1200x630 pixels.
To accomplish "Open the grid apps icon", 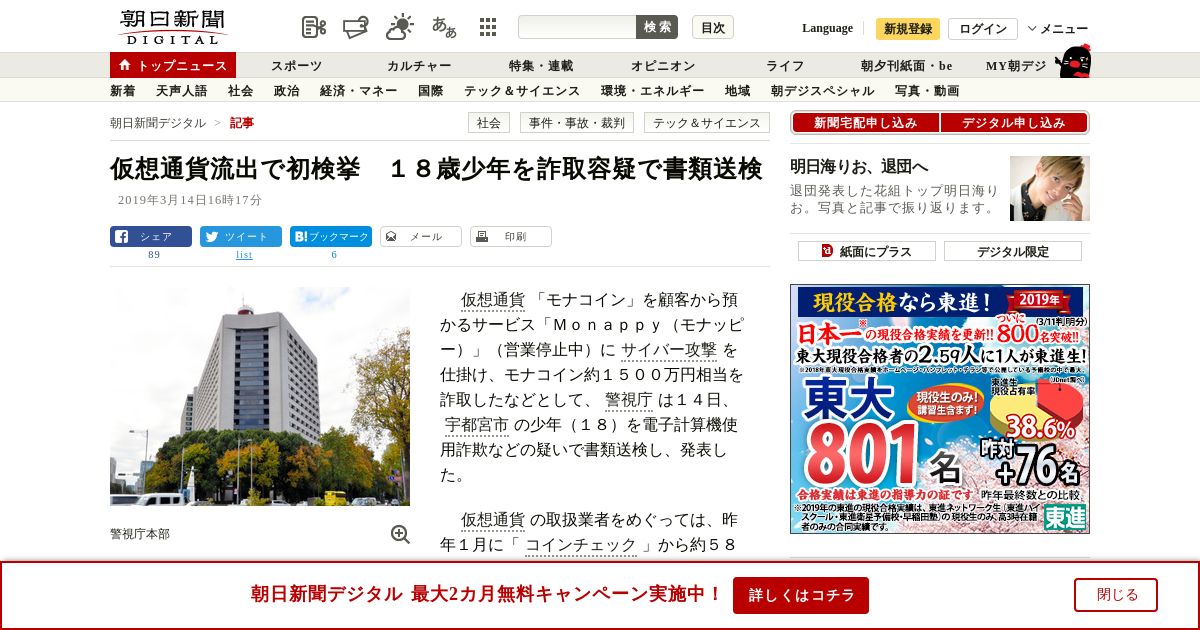I will (488, 27).
